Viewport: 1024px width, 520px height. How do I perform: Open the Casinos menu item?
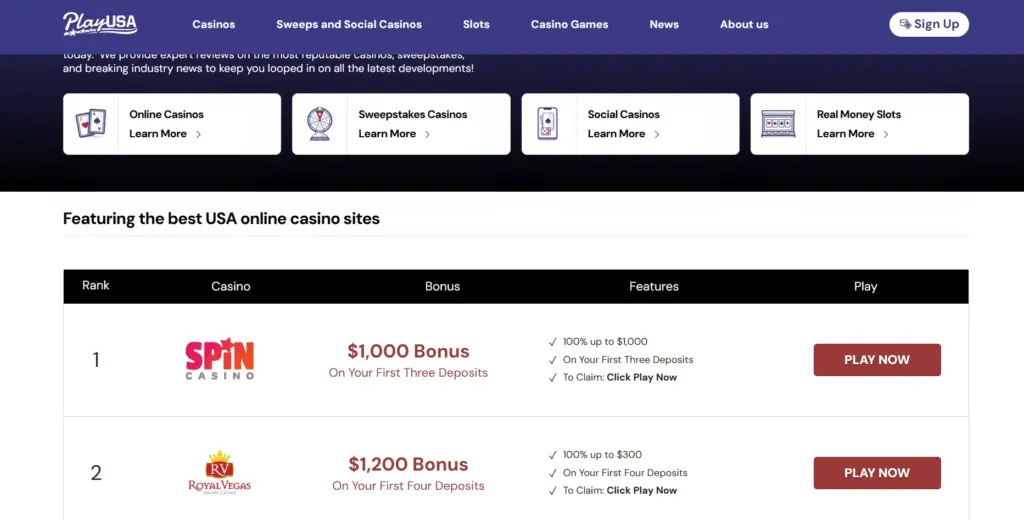pos(213,24)
